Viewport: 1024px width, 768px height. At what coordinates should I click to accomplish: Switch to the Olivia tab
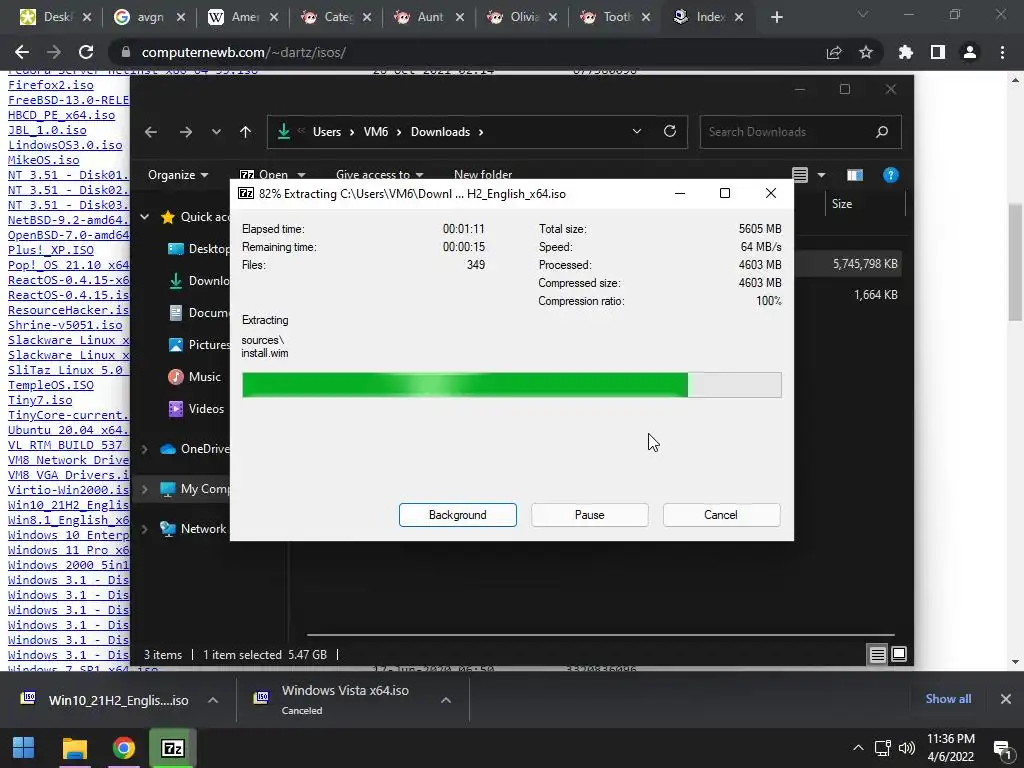[522, 17]
